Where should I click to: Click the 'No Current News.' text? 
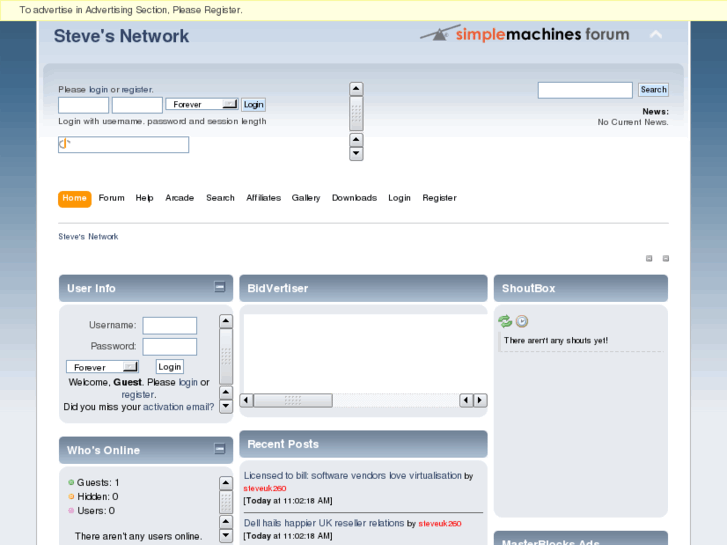point(633,122)
